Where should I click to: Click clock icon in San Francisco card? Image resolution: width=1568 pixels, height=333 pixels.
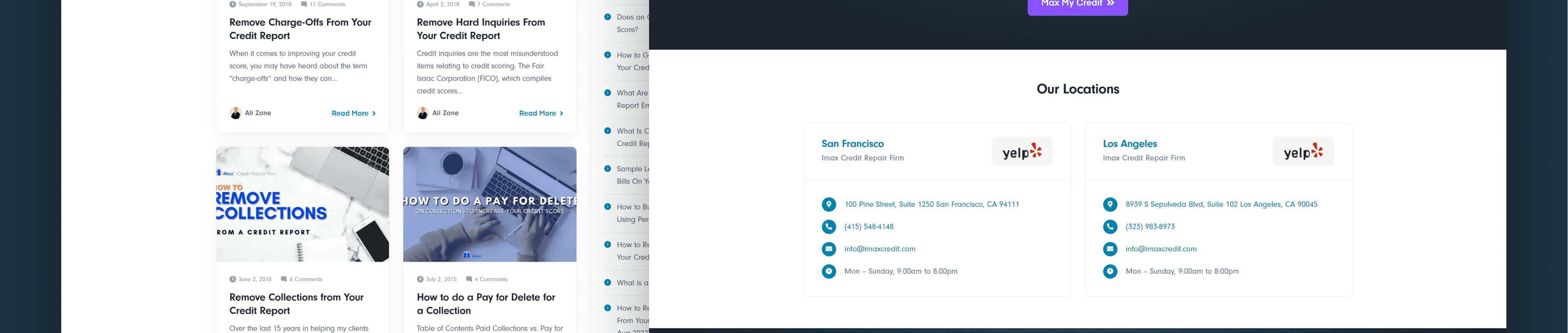828,271
